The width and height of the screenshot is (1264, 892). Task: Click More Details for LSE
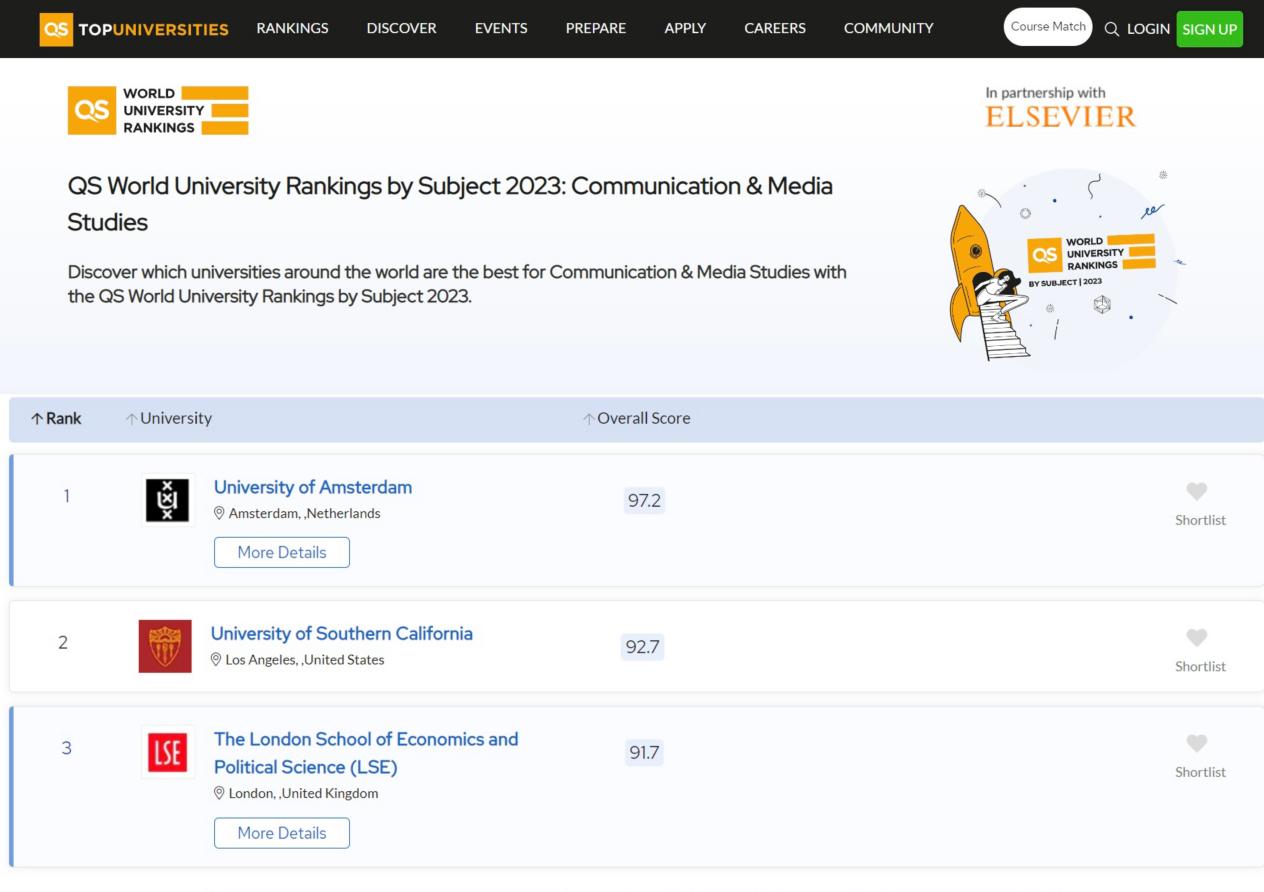pos(282,833)
